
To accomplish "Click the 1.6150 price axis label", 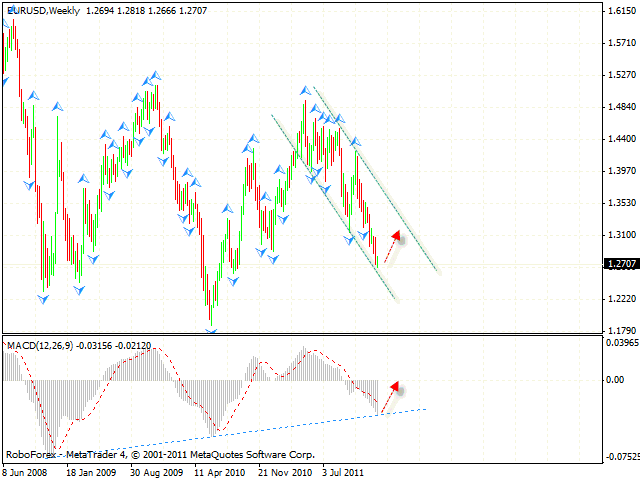I will (620, 11).
